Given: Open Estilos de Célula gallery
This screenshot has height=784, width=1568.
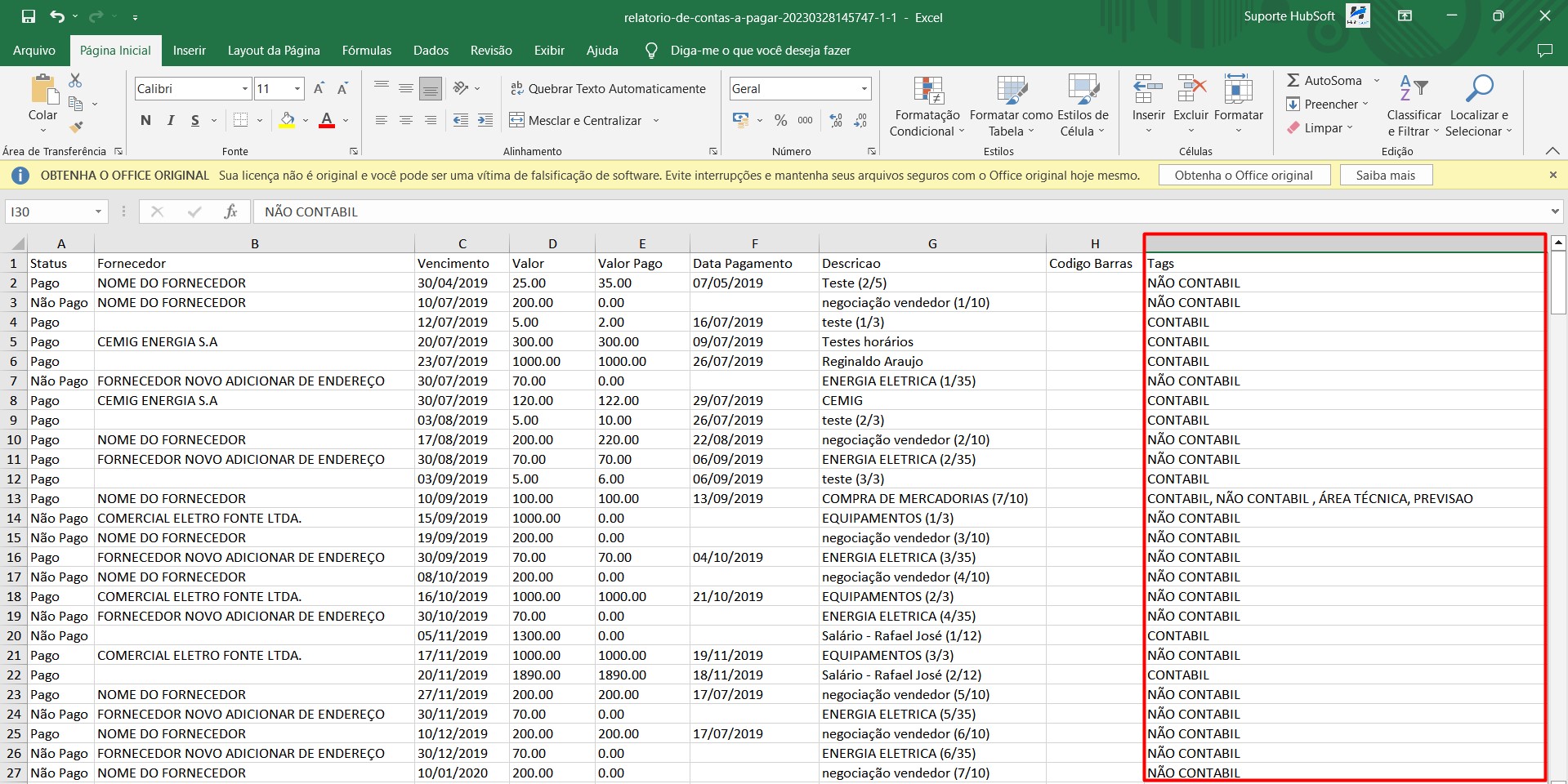Looking at the screenshot, I should (1083, 106).
